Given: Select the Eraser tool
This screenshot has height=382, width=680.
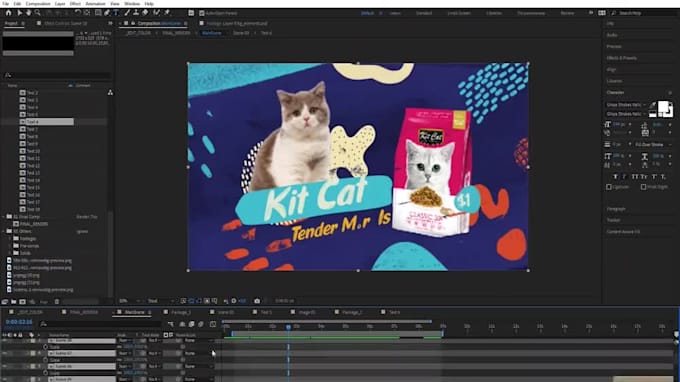Looking at the screenshot, I should pyautogui.click(x=145, y=13).
